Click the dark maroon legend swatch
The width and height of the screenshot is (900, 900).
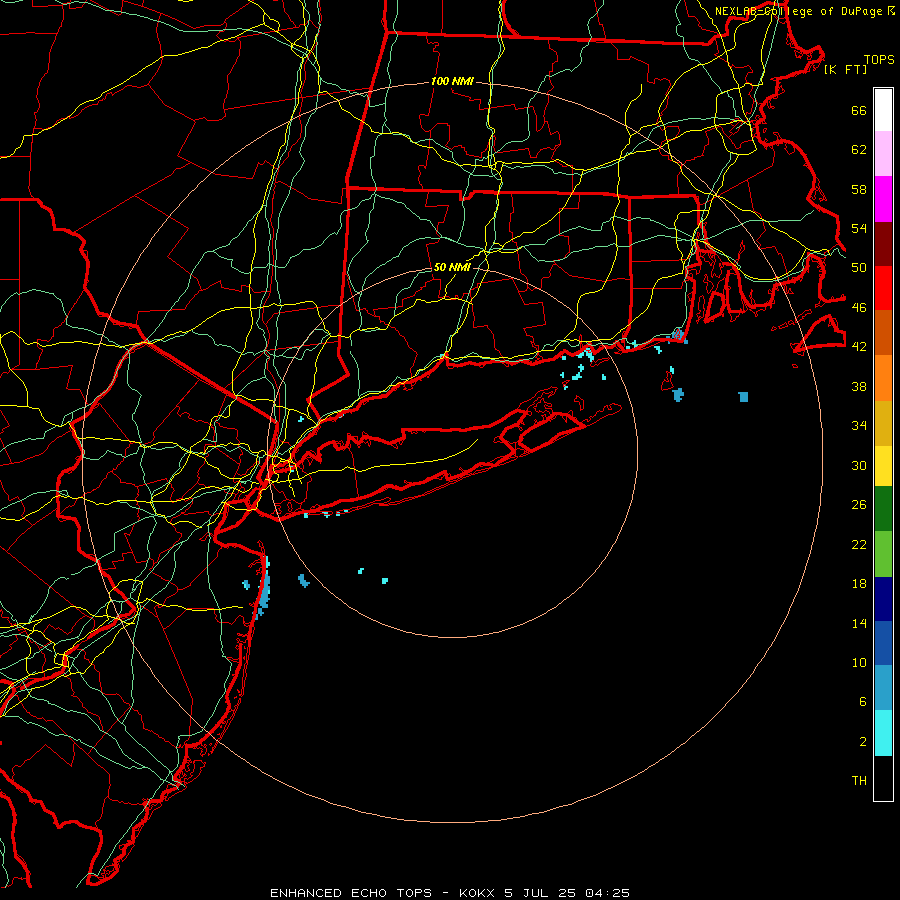click(x=883, y=244)
